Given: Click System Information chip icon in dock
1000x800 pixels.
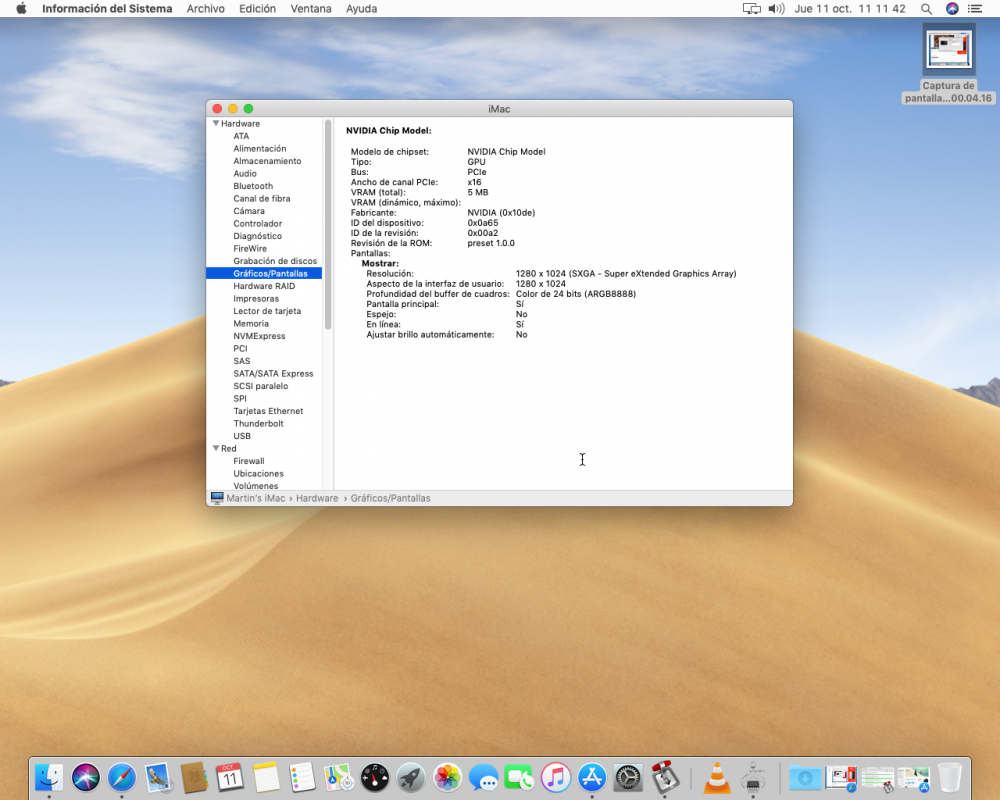Looking at the screenshot, I should pos(753,778).
